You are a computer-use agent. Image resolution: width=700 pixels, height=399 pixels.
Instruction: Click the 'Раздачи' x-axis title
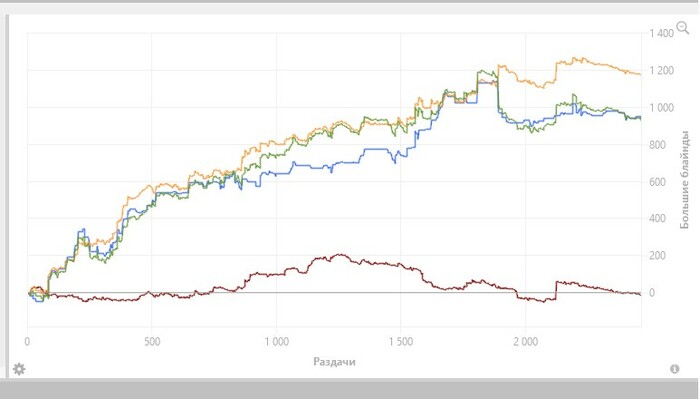pyautogui.click(x=334, y=362)
